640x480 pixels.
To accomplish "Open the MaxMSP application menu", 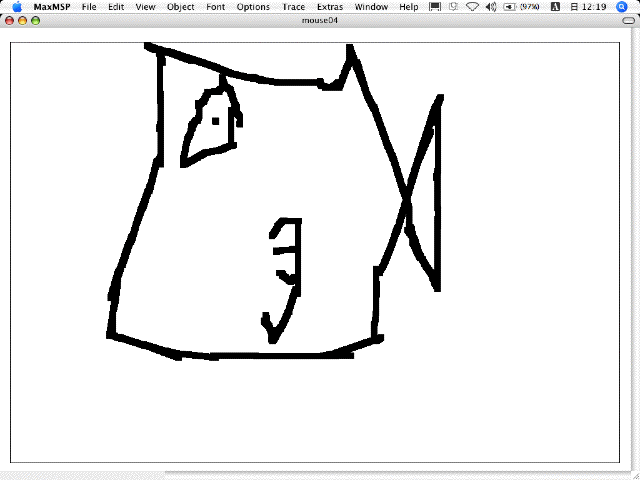I will tap(52, 7).
